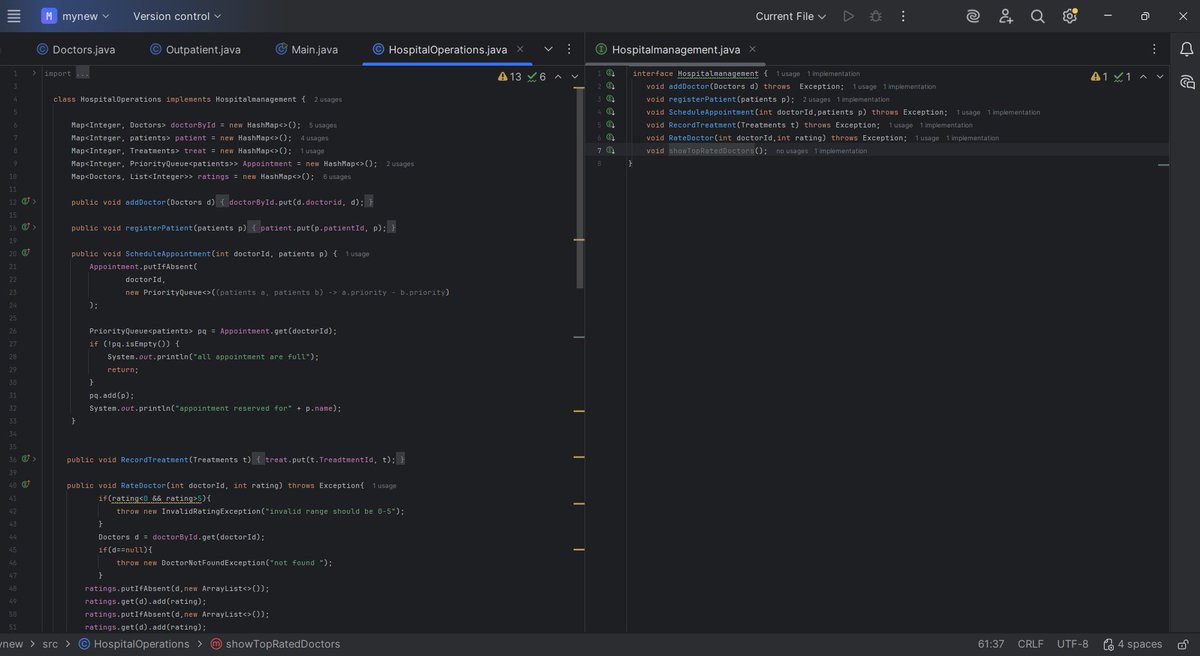Screen dimensions: 1200x656
Task: Open Code With Me add-user icon
Action: coord(1005,16)
